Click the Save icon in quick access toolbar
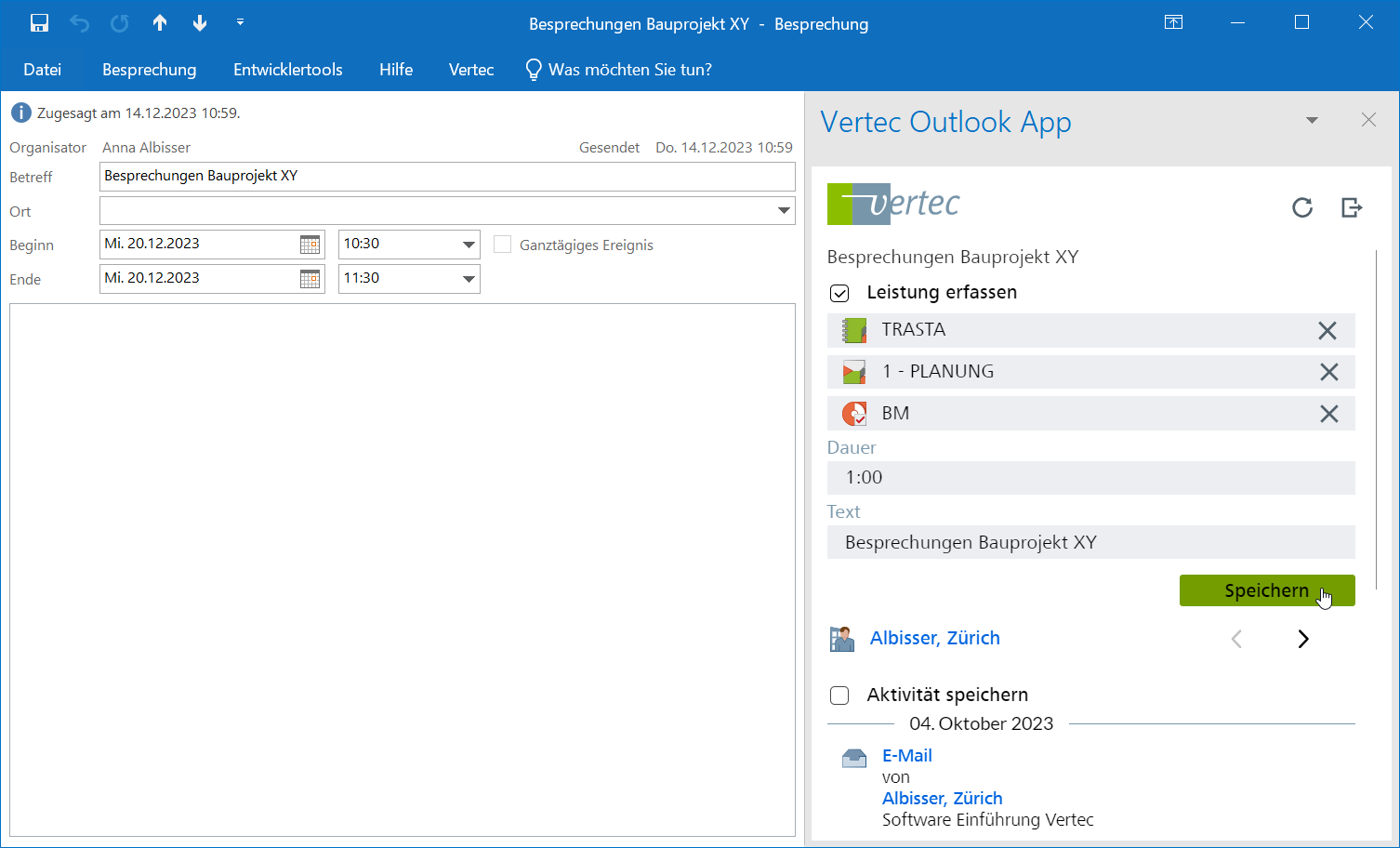 click(39, 23)
